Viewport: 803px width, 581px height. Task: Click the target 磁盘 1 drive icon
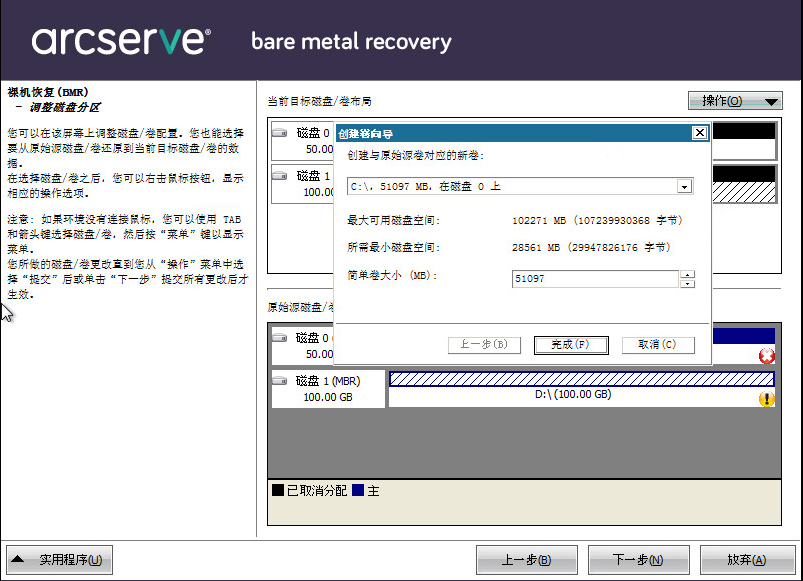pyautogui.click(x=279, y=176)
